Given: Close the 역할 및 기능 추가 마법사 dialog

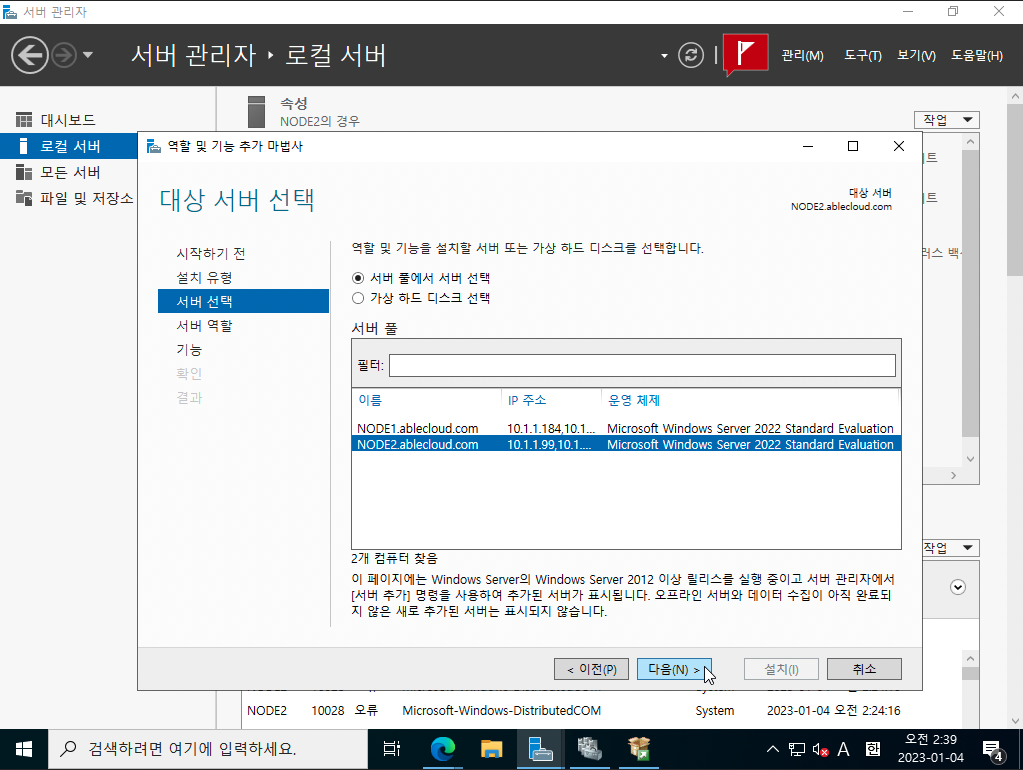Looking at the screenshot, I should pos(899,146).
